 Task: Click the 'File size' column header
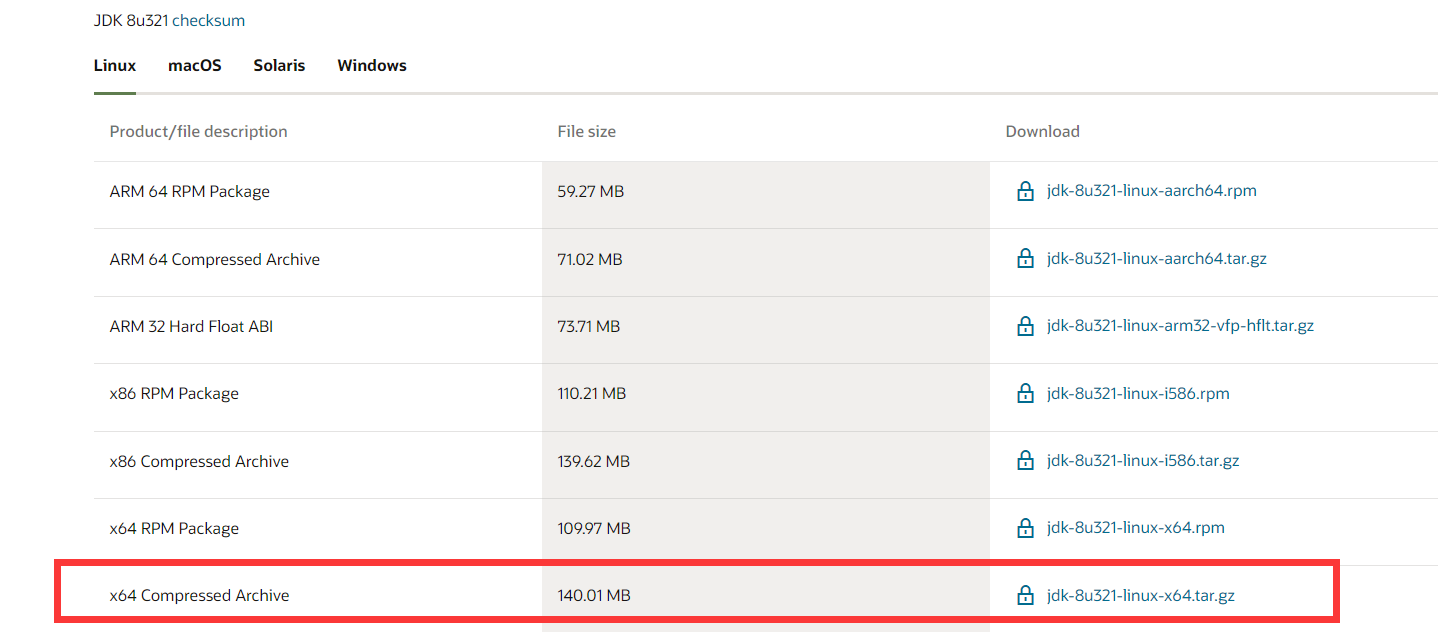(x=587, y=132)
